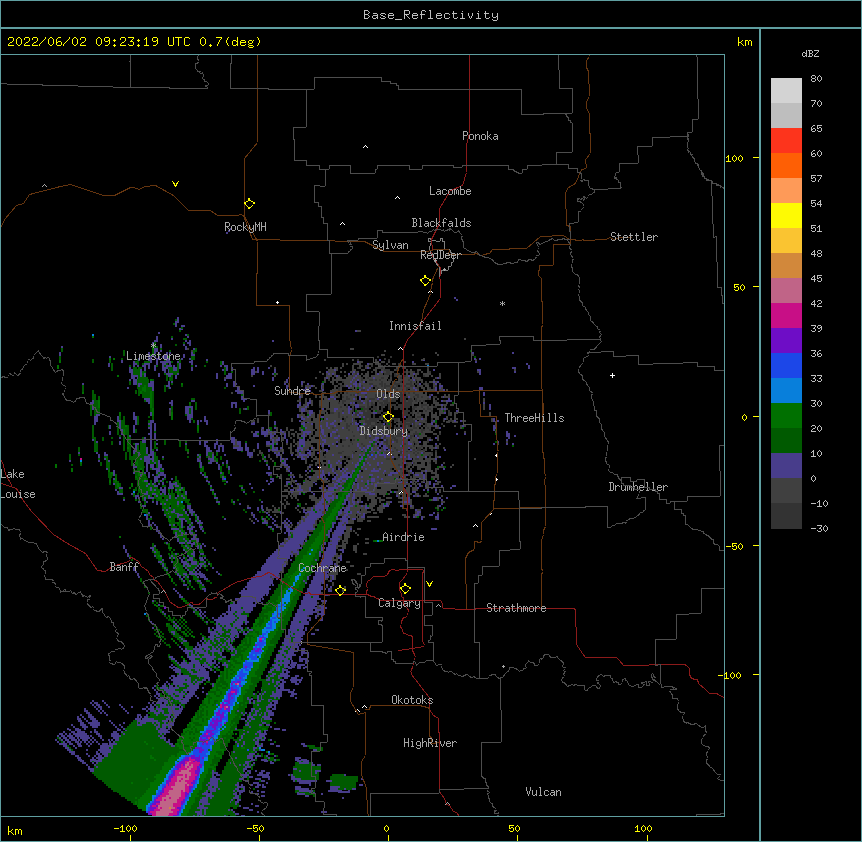Image resolution: width=862 pixels, height=842 pixels.
Task: Select the light blue swatch above 30 dBZ
Action: [x=786, y=390]
